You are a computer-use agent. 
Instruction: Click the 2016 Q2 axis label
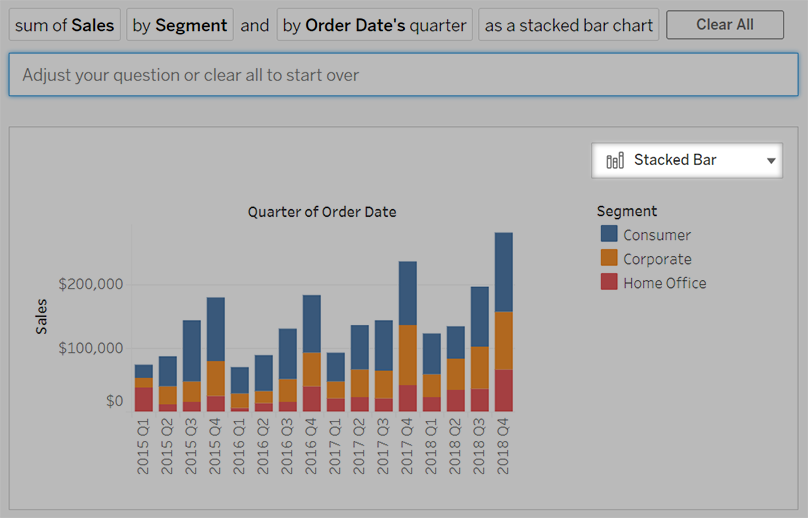[x=263, y=447]
